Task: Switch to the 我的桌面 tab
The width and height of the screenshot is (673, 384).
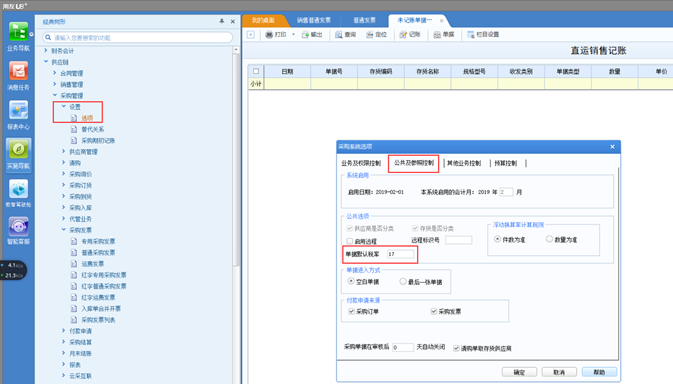Action: [x=263, y=20]
